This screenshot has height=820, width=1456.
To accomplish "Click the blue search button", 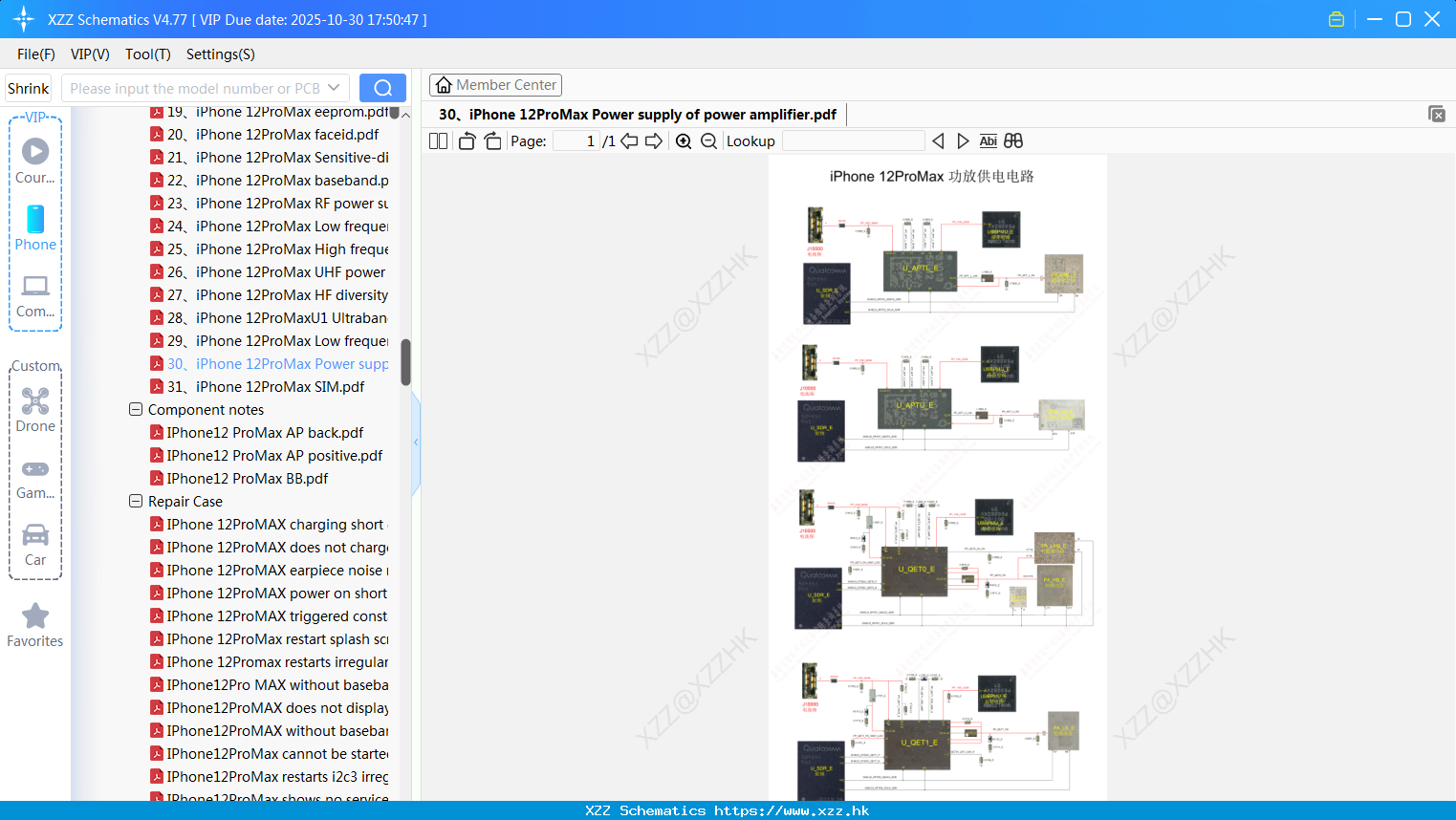I will [382, 88].
